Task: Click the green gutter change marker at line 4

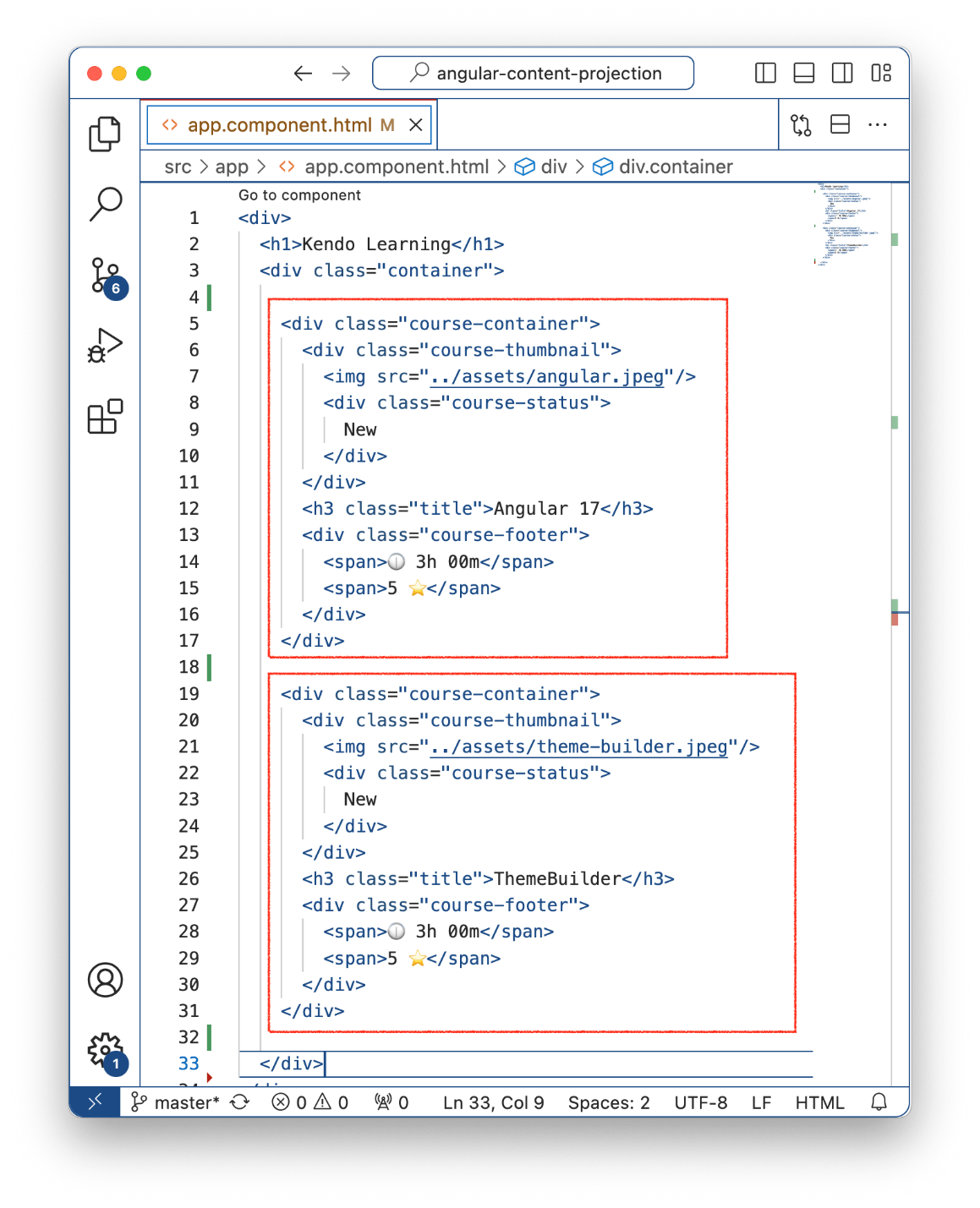Action: (x=209, y=298)
